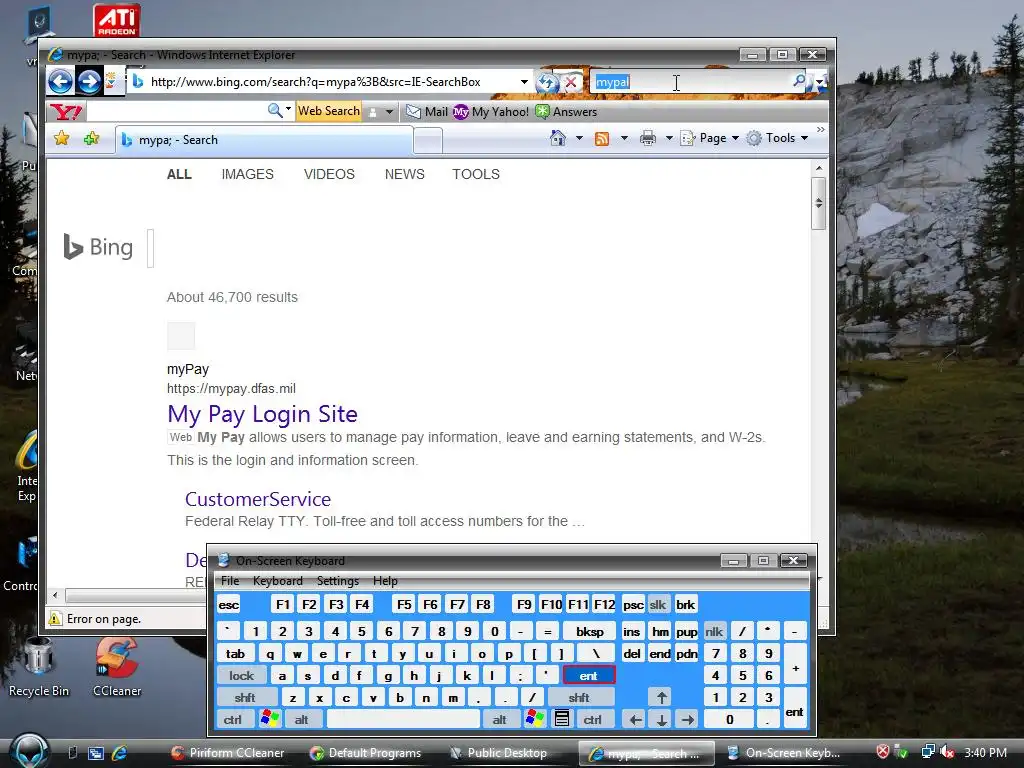Toggle the left ctrl key

point(232,719)
